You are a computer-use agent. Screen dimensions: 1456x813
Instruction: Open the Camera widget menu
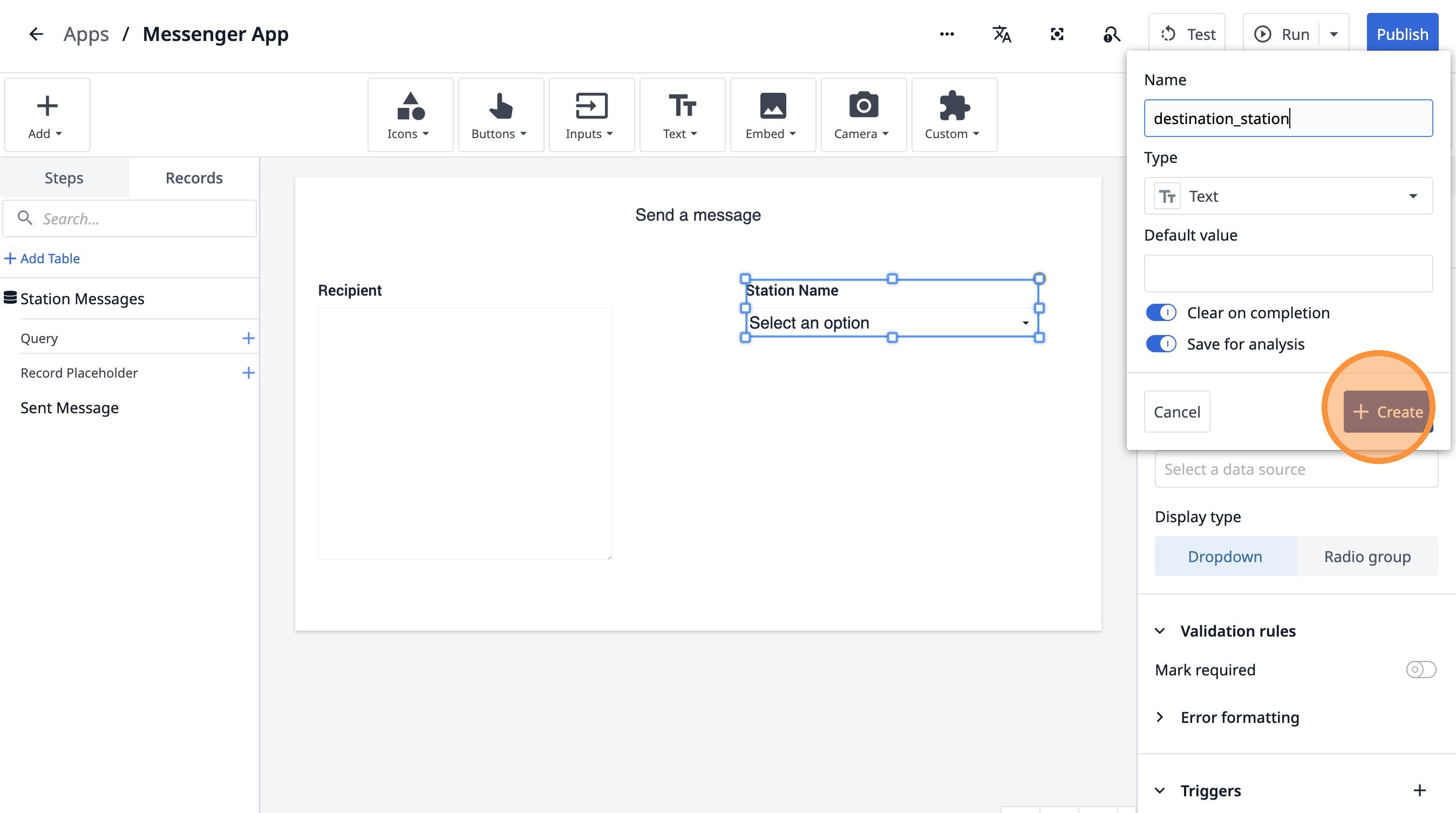[x=863, y=115]
